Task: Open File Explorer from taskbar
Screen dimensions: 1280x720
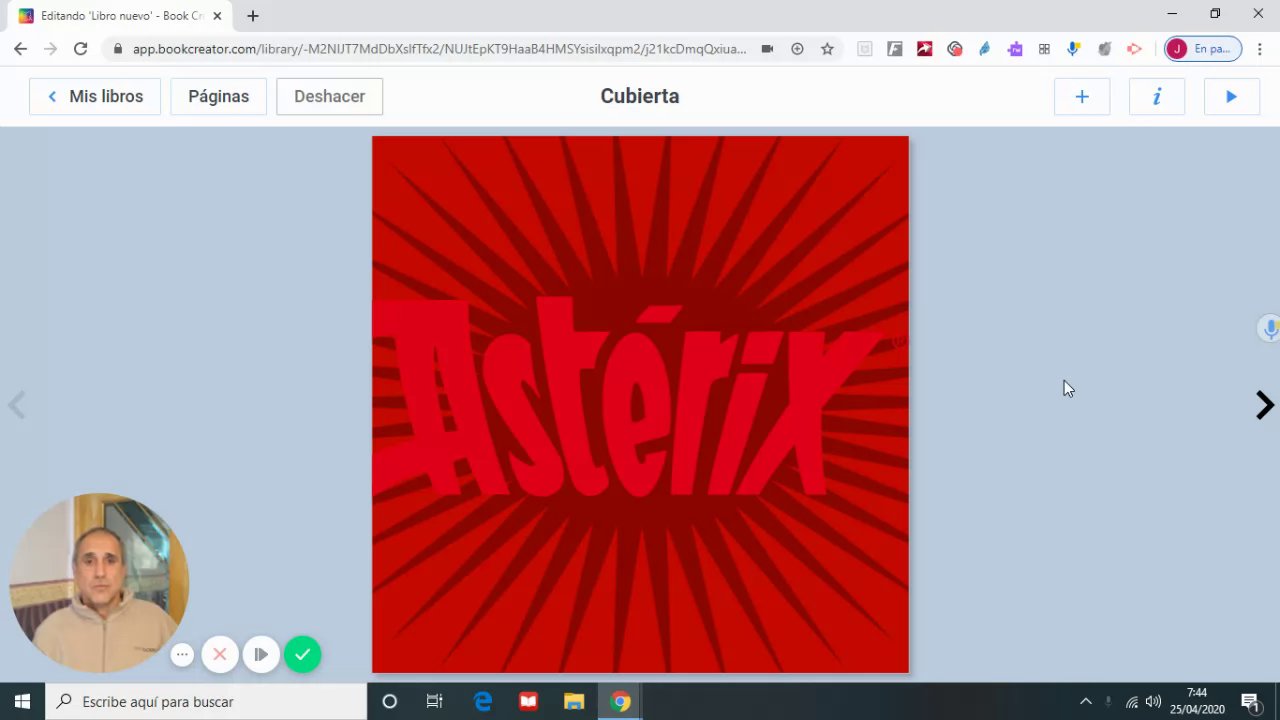Action: pos(574,702)
